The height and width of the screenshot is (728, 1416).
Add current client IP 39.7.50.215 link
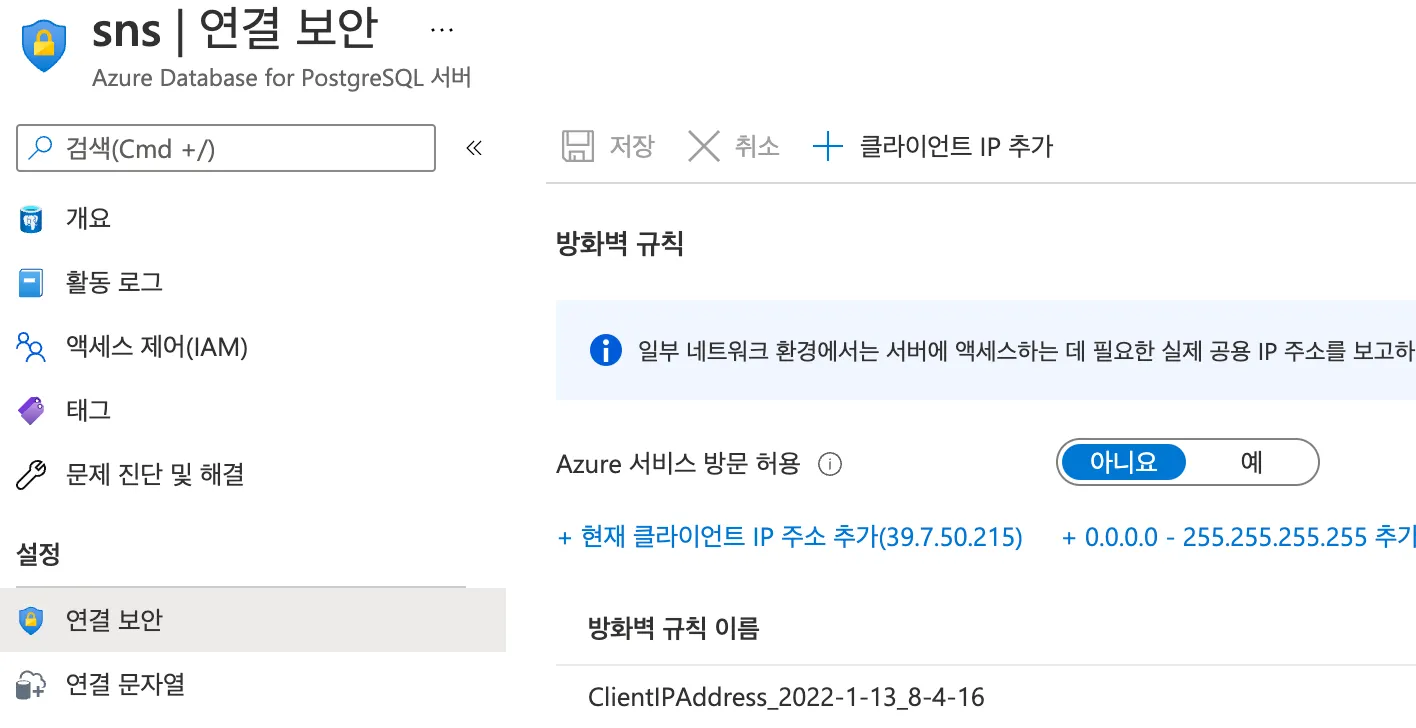790,538
